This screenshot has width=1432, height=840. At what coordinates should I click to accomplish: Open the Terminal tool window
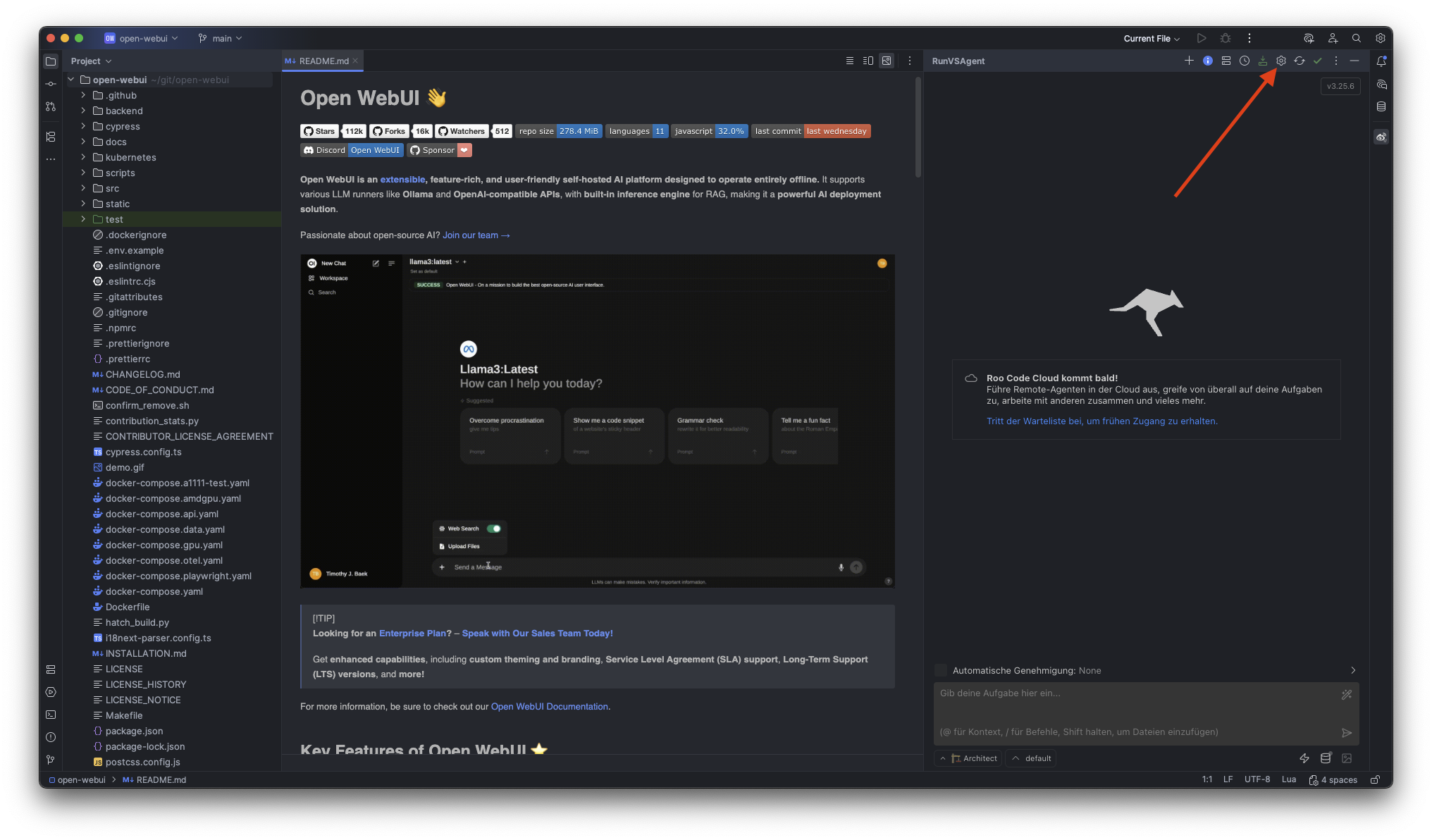[x=51, y=715]
